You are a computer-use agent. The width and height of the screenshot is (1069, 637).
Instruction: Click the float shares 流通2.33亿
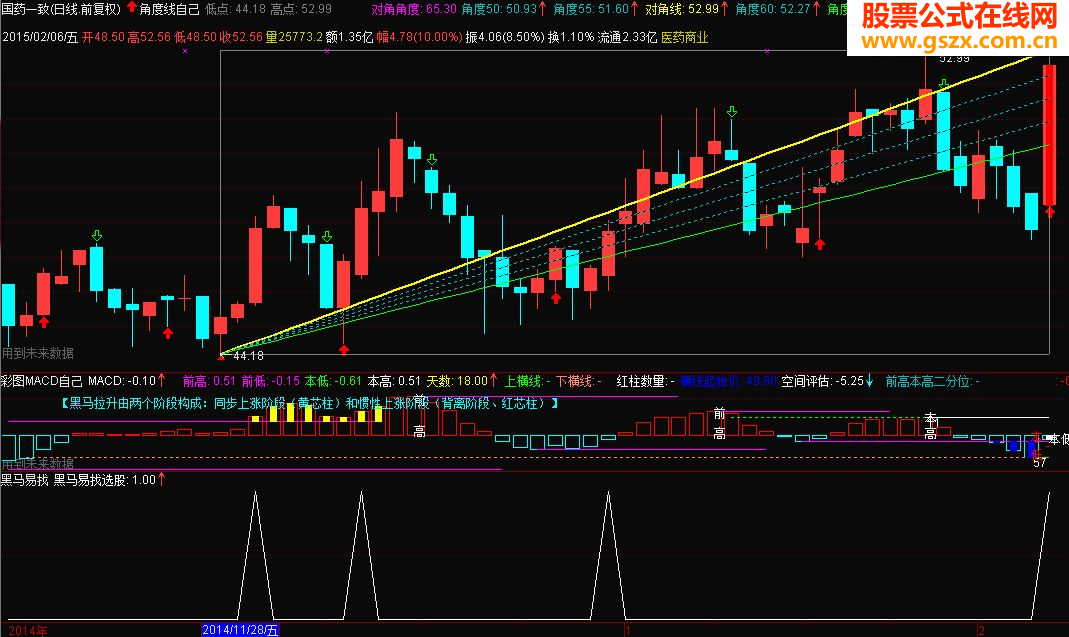pyautogui.click(x=627, y=37)
